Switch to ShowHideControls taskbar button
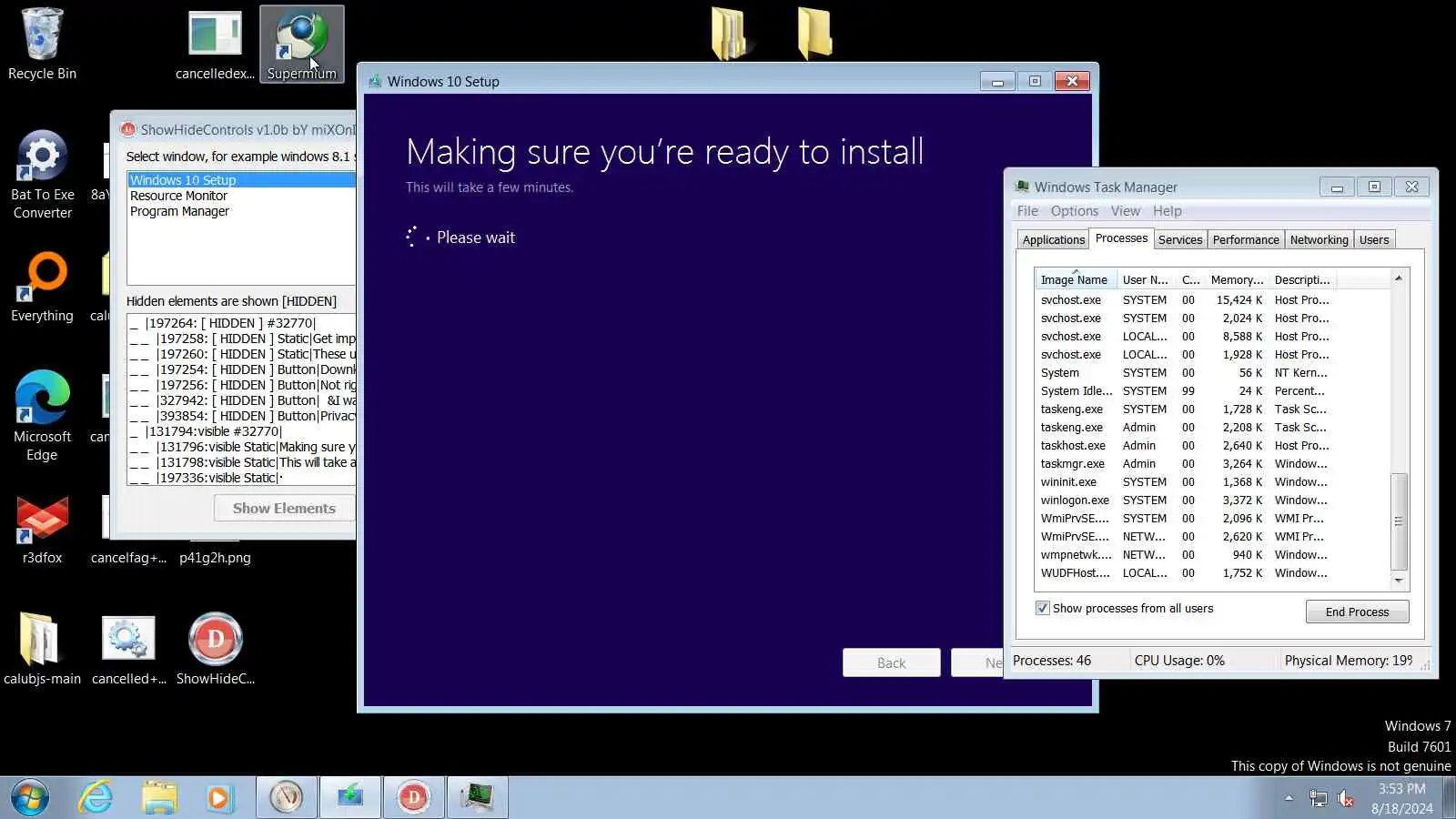This screenshot has width=1456, height=819. tap(414, 798)
